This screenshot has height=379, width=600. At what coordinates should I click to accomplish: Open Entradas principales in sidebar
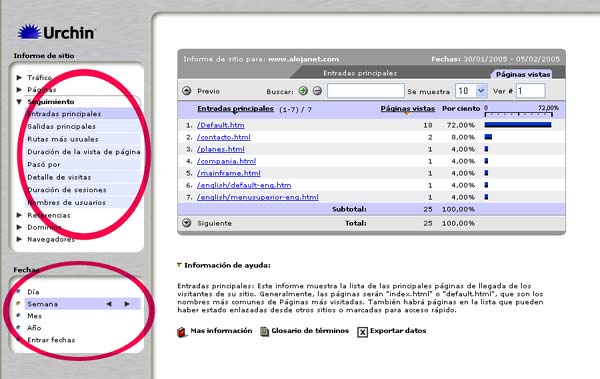pos(64,114)
